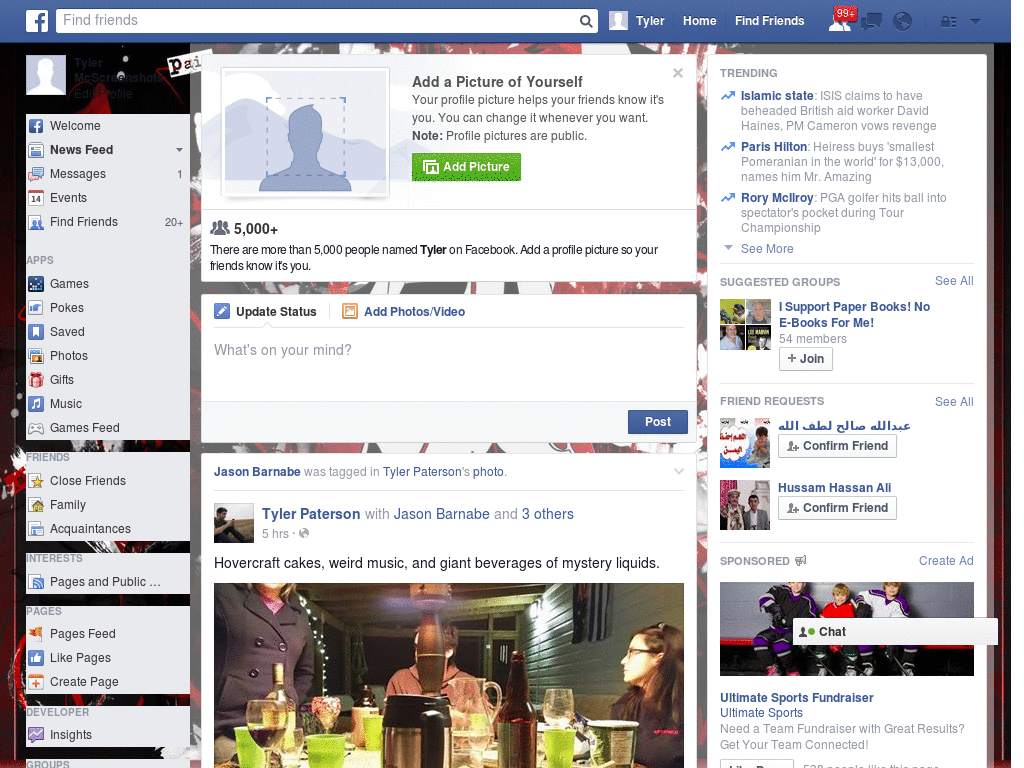1024x768 pixels.
Task: Open the hovercraft cakes post photo
Action: pyautogui.click(x=449, y=675)
